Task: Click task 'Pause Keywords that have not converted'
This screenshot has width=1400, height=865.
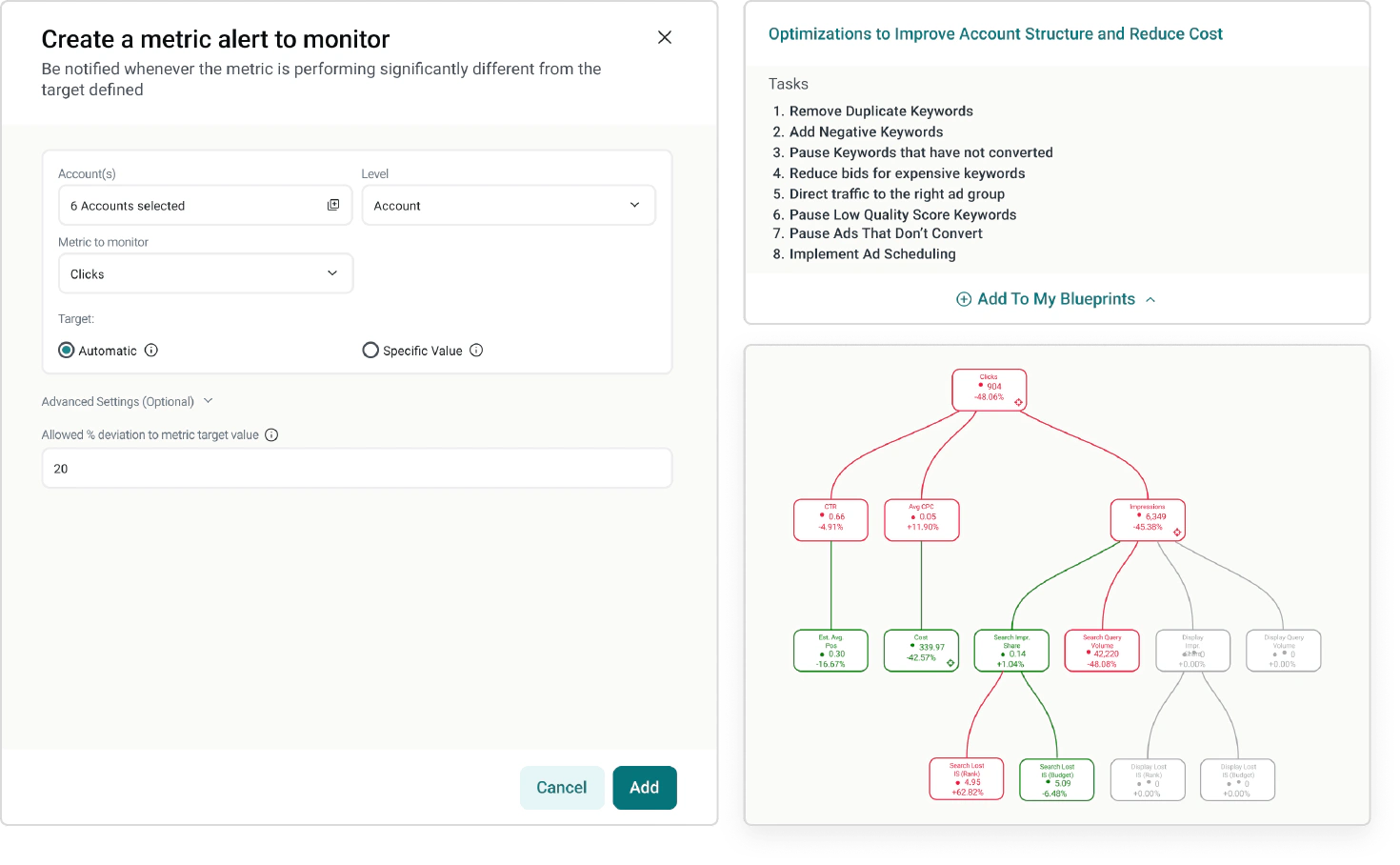Action: click(x=921, y=152)
